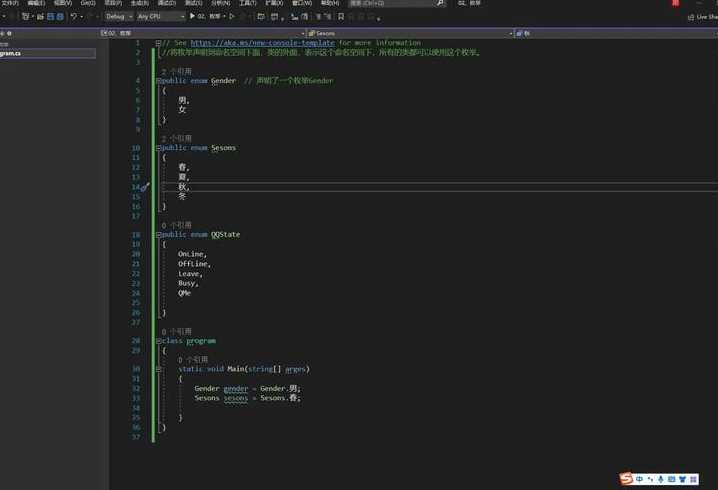Click the green Start debugging play button
Screen dimensions: 718x490
pyautogui.click(x=192, y=16)
